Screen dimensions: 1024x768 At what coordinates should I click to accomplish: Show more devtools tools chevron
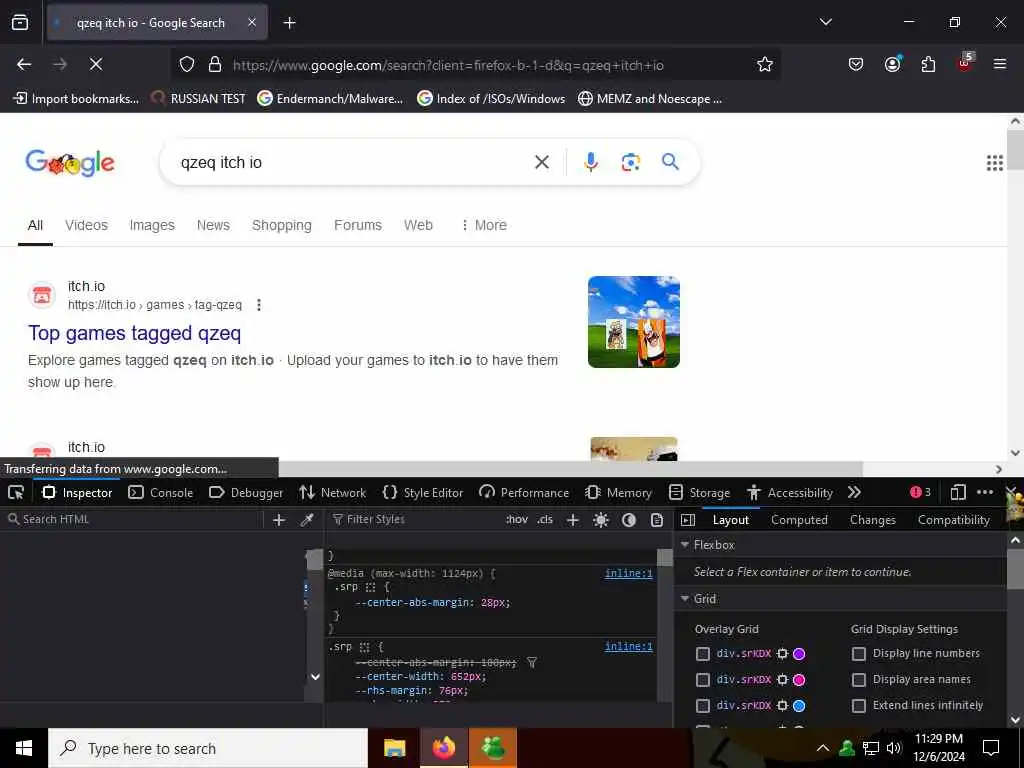(854, 492)
